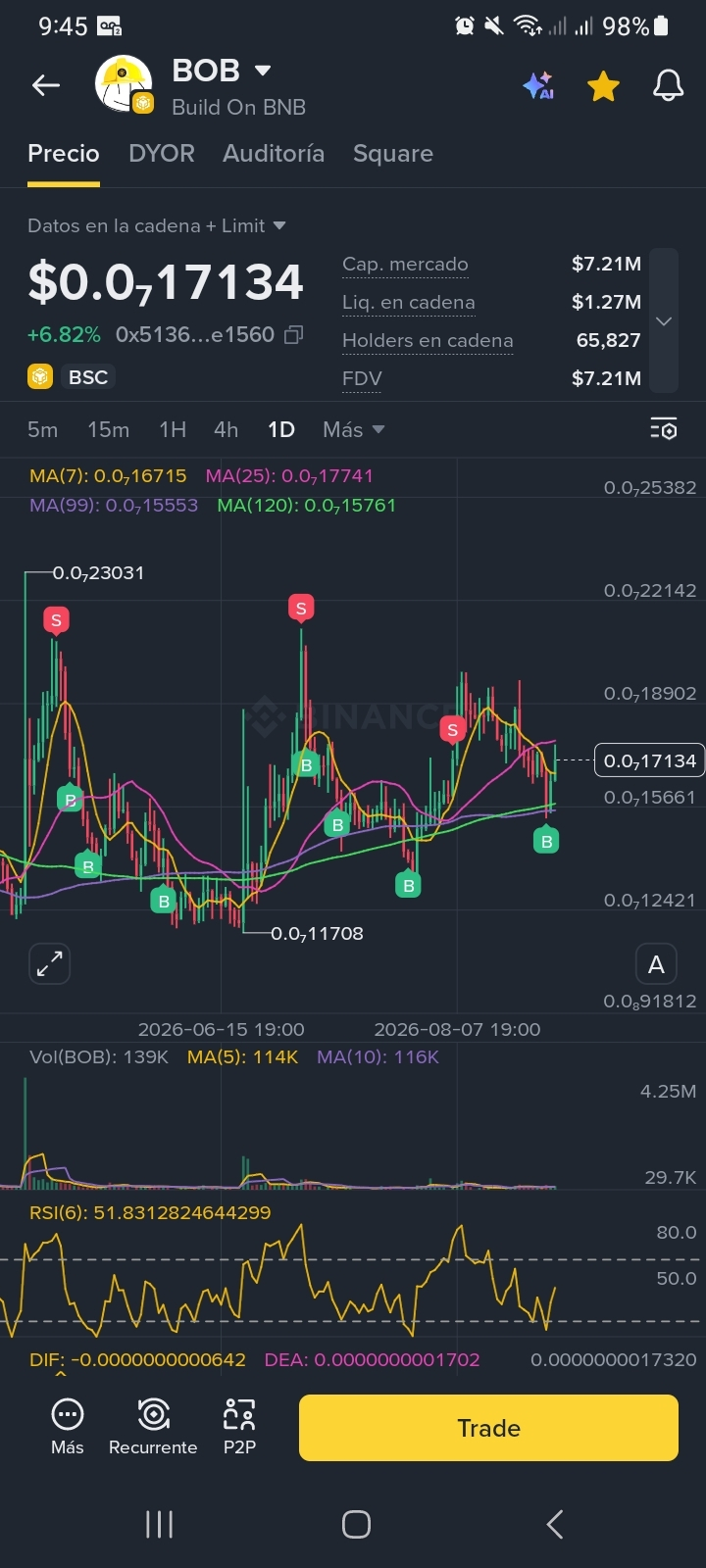This screenshot has height=1568, width=706.
Task: Tap the BSC chain badge
Action: [88, 377]
